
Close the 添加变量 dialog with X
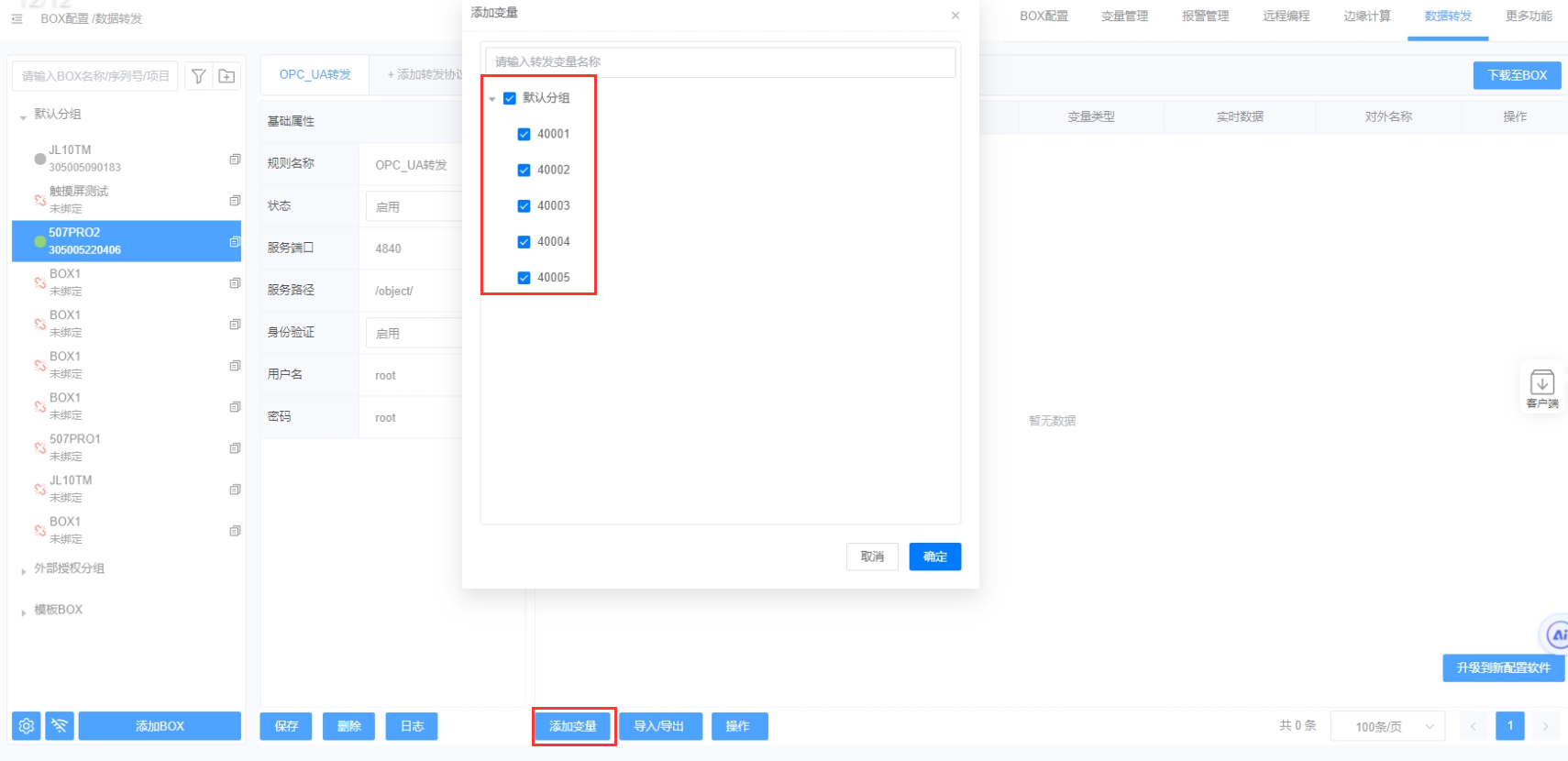click(955, 16)
